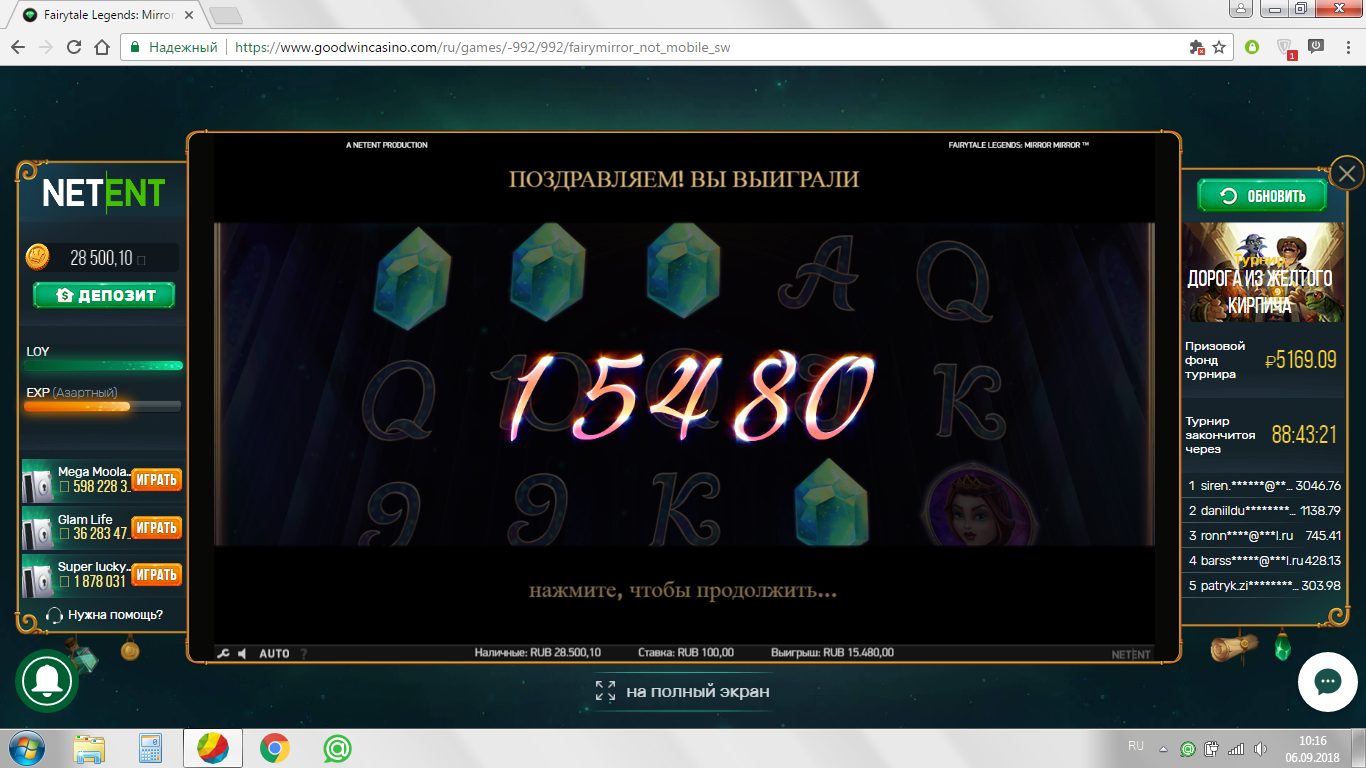Open the green lock extension icon
The width and height of the screenshot is (1366, 768).
tap(1251, 47)
